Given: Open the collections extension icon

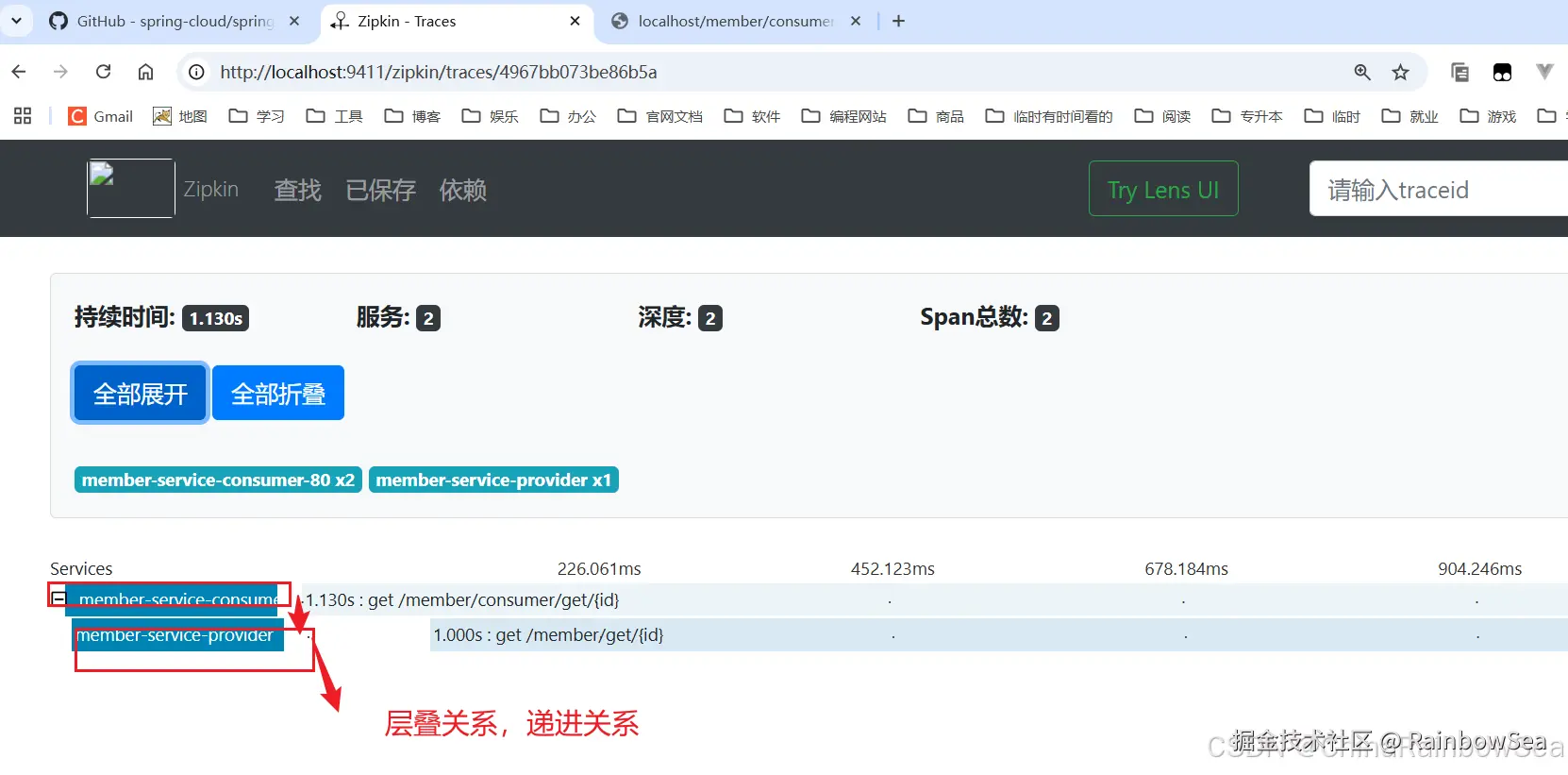Looking at the screenshot, I should click(1460, 72).
